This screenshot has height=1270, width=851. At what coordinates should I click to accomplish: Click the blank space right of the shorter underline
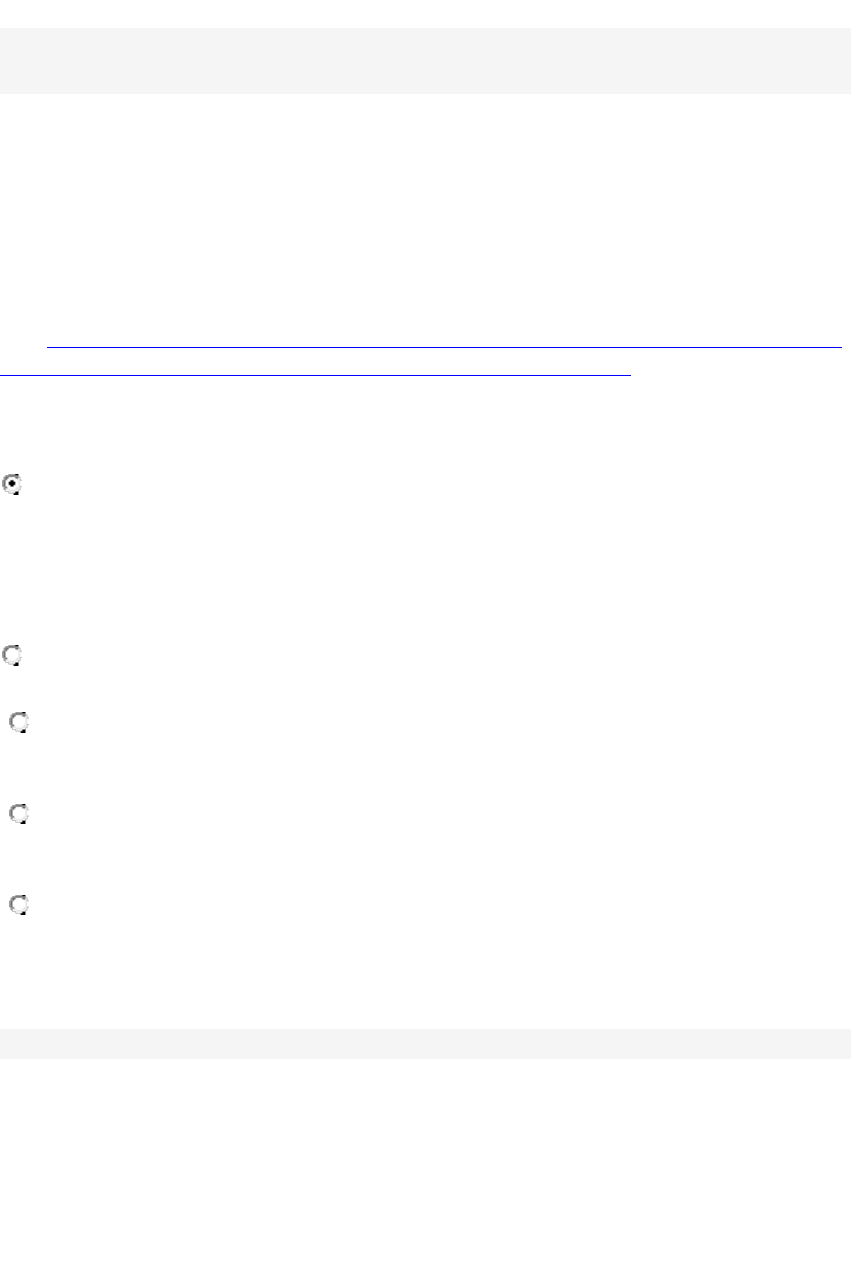click(740, 375)
